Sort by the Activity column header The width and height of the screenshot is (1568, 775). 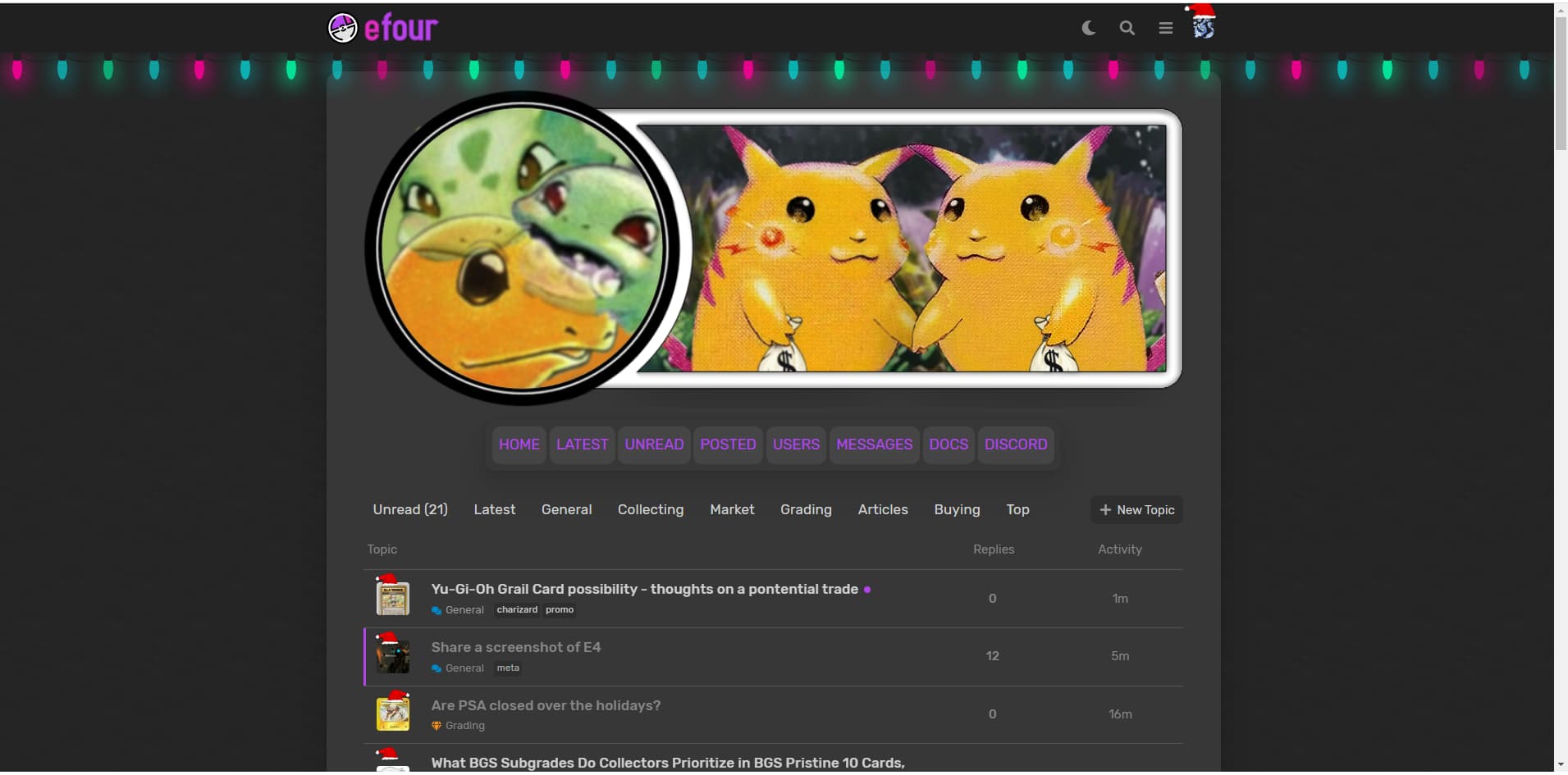[x=1119, y=549]
